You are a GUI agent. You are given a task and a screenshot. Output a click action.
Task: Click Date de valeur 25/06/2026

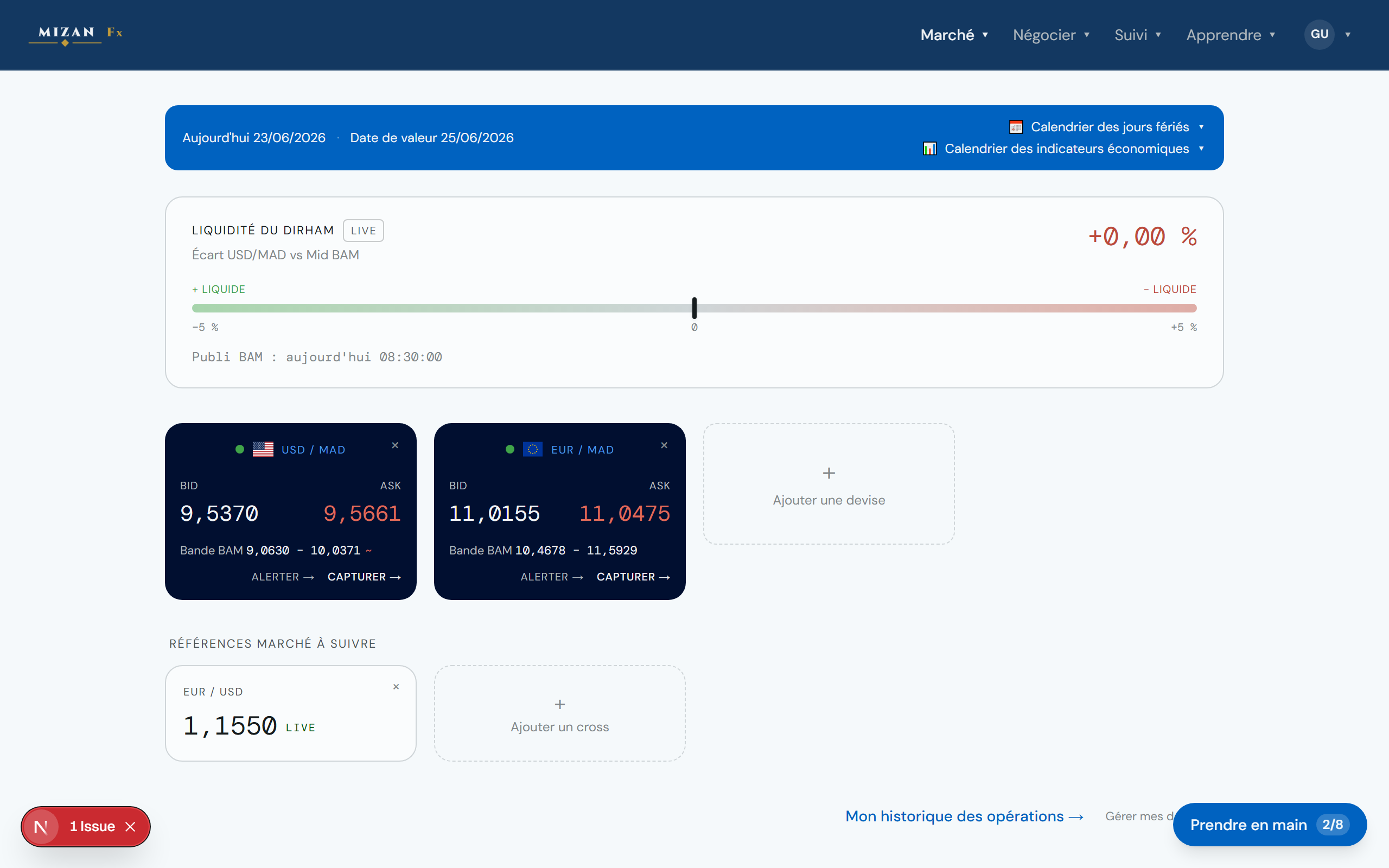coord(432,138)
